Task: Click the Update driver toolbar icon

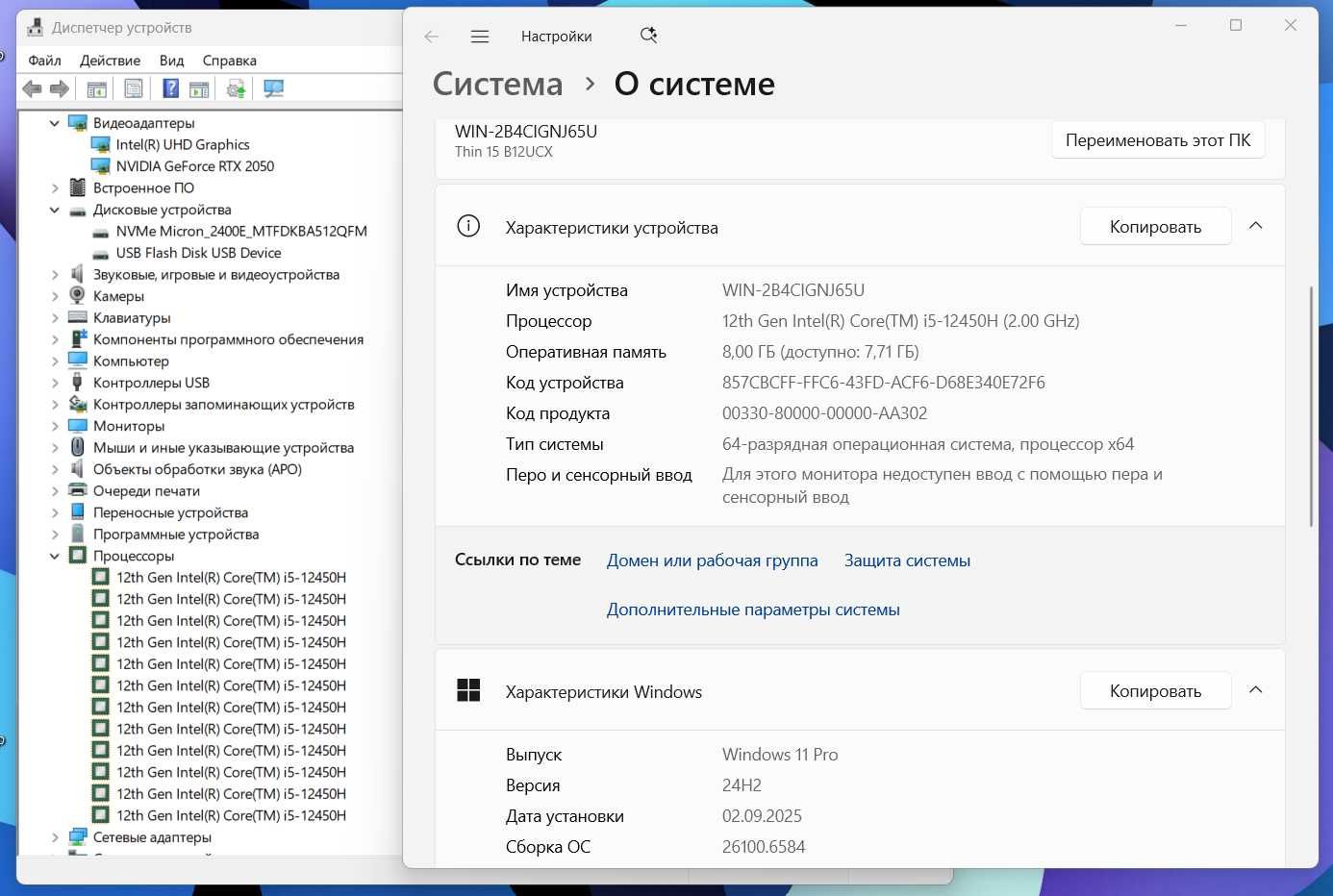Action: tap(237, 89)
